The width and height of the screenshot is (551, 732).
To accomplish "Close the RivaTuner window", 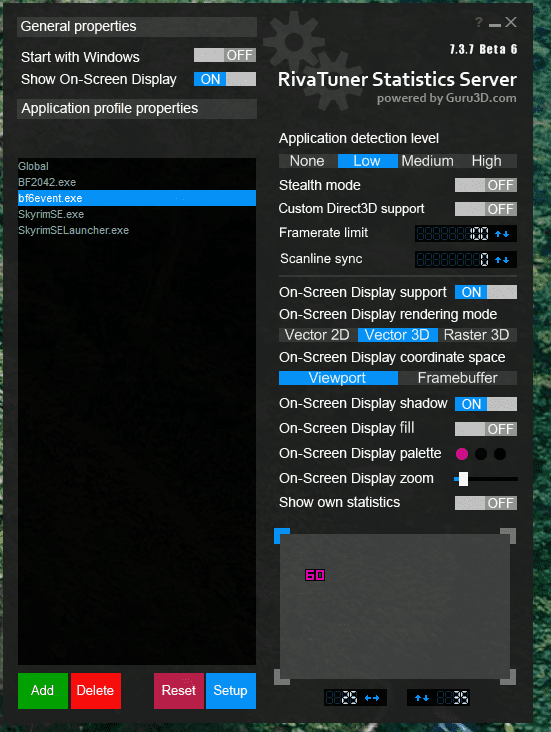I will click(511, 22).
